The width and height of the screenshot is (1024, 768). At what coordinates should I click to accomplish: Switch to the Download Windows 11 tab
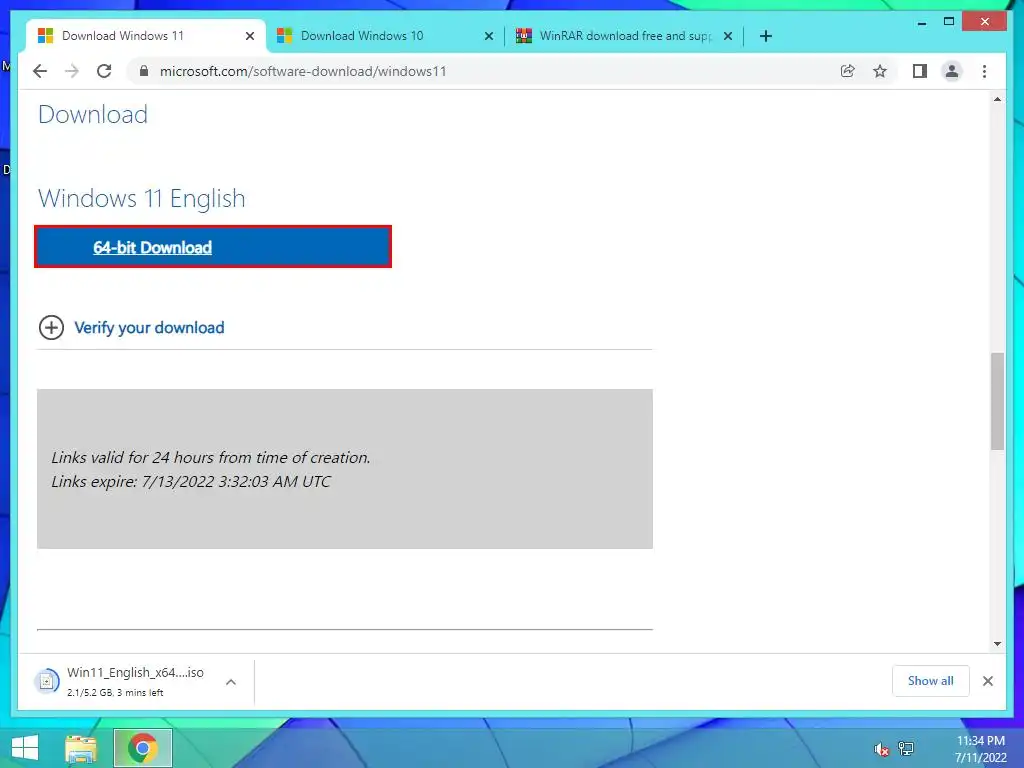click(144, 36)
